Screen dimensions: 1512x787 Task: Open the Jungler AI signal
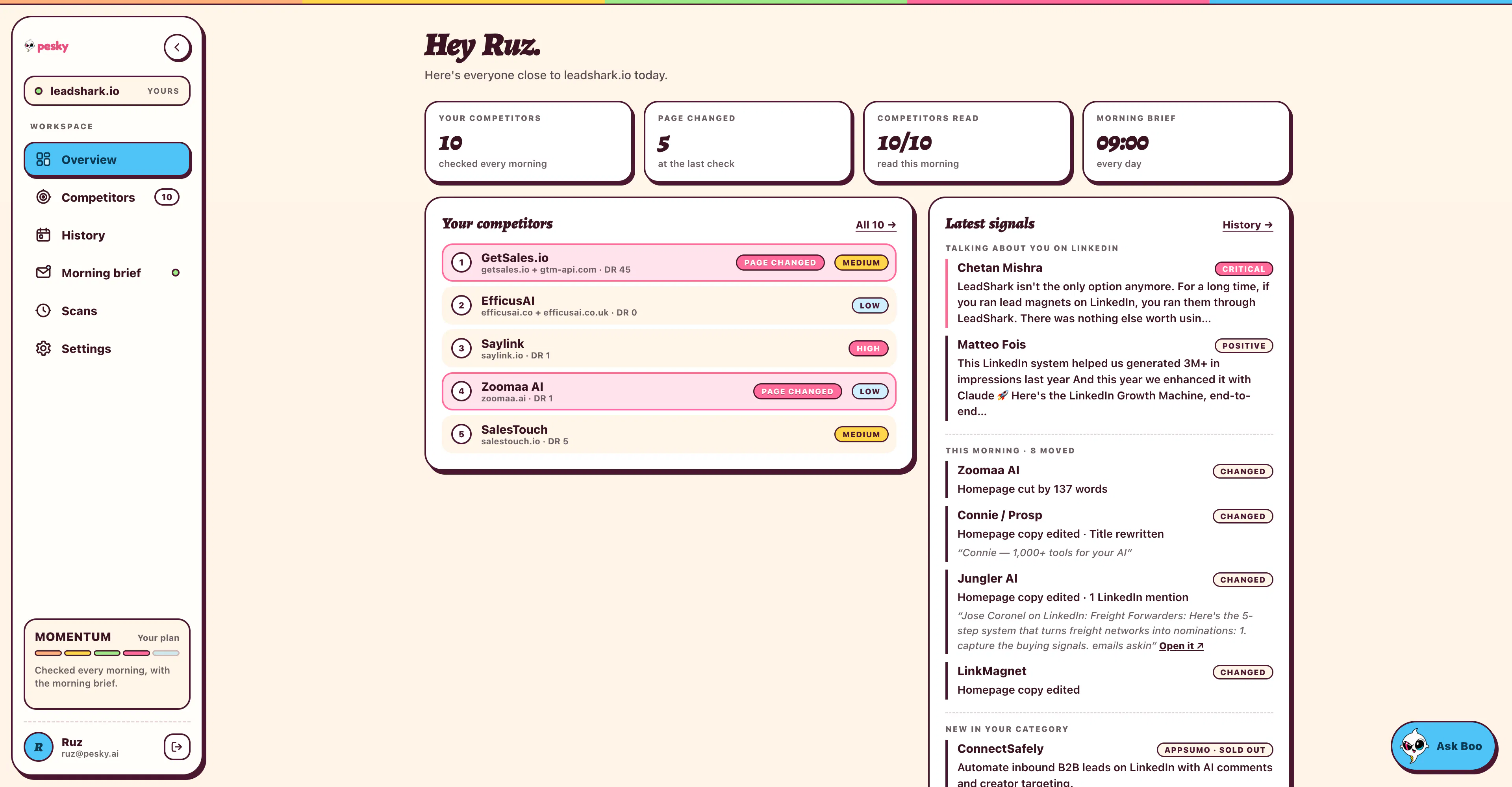coord(1109,611)
